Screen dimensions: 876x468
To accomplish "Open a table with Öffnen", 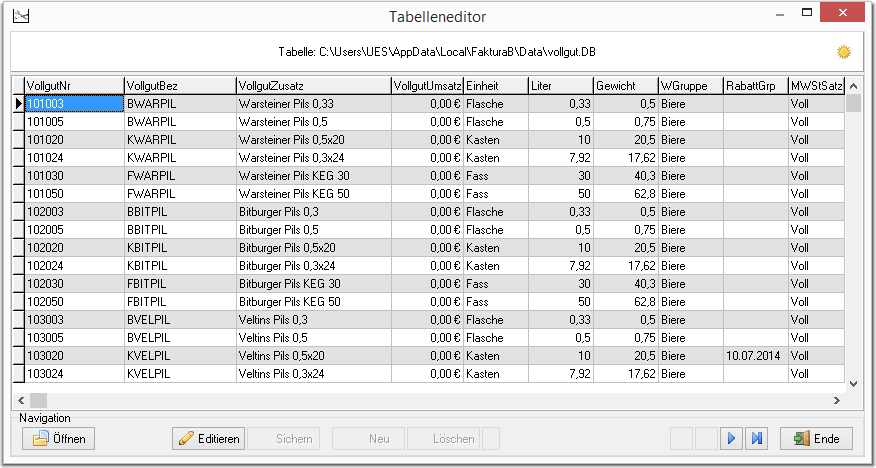I will click(59, 438).
